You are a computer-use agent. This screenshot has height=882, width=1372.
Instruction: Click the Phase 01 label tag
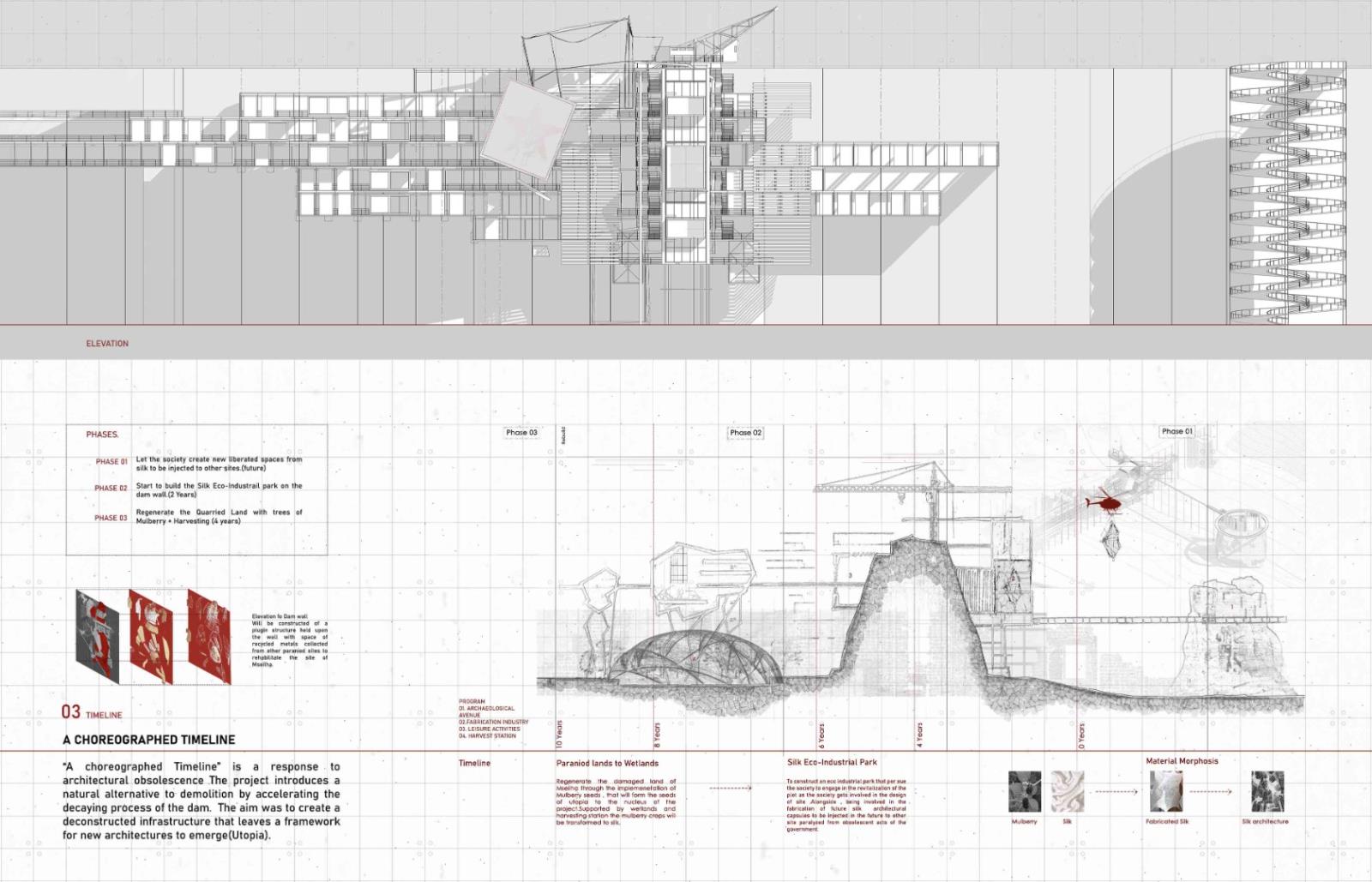pyautogui.click(x=1176, y=431)
